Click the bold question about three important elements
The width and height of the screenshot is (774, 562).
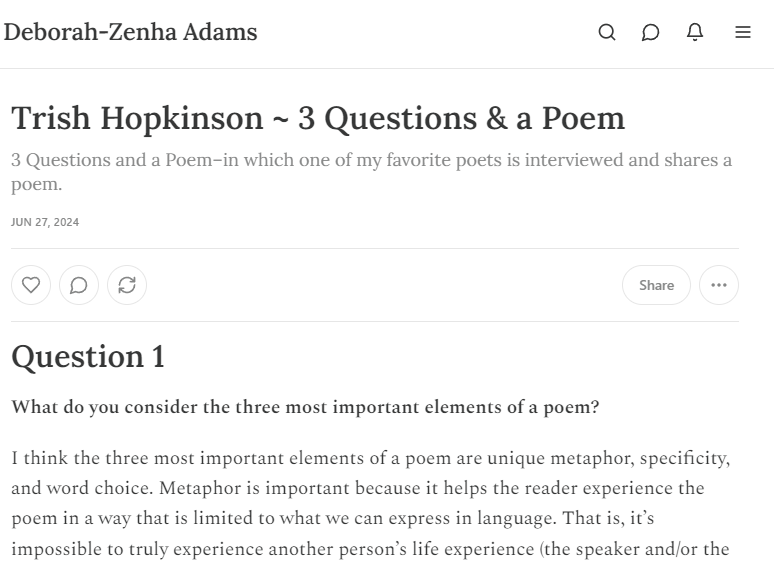[305, 407]
